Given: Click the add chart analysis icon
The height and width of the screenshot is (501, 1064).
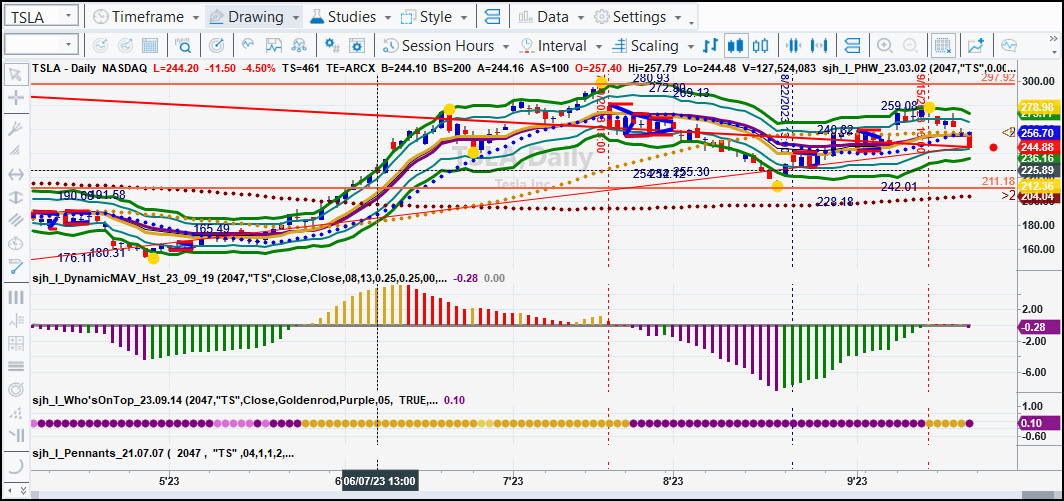Looking at the screenshot, I should tap(976, 45).
